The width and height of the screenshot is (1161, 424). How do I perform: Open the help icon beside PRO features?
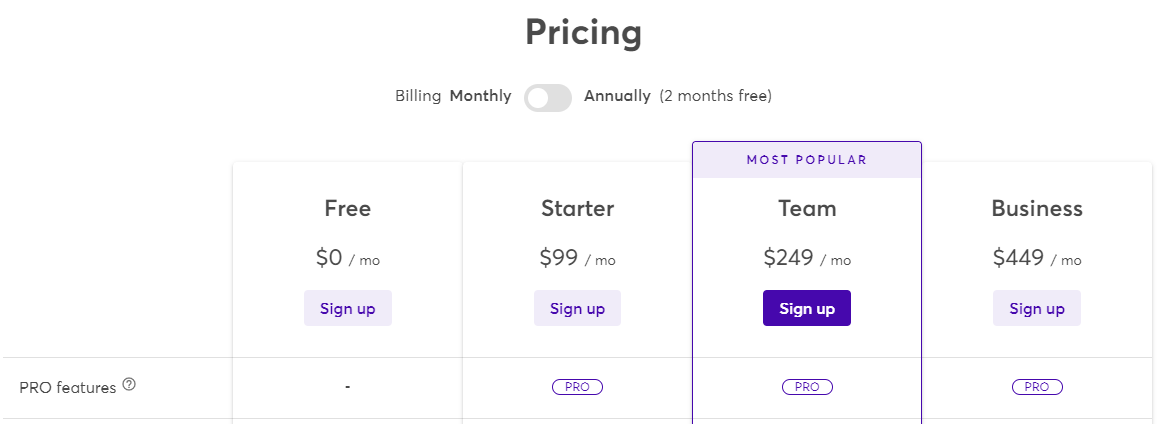pyautogui.click(x=130, y=384)
